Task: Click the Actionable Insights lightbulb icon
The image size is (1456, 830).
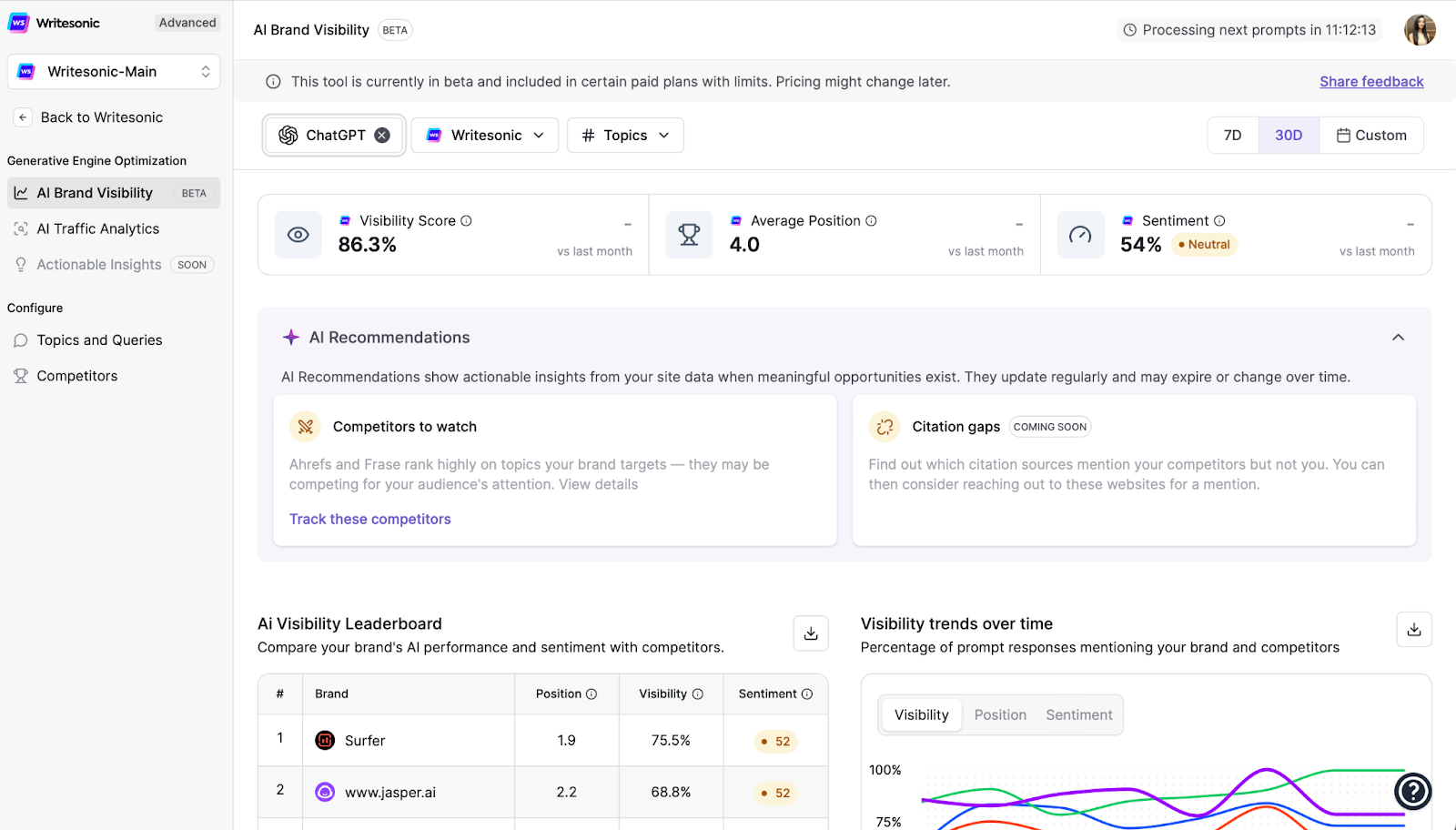Action: point(21,265)
